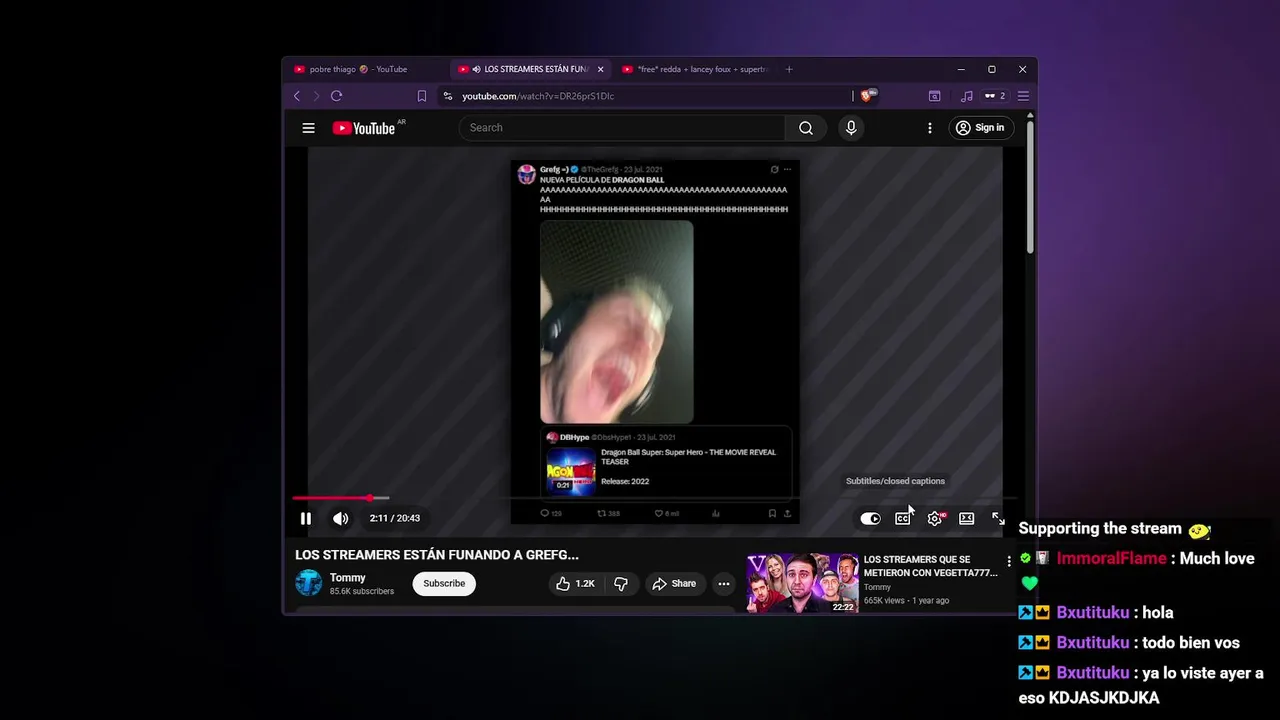Toggle the autoplay switch in the player
Screen dimensions: 1280x720
pos(871,518)
